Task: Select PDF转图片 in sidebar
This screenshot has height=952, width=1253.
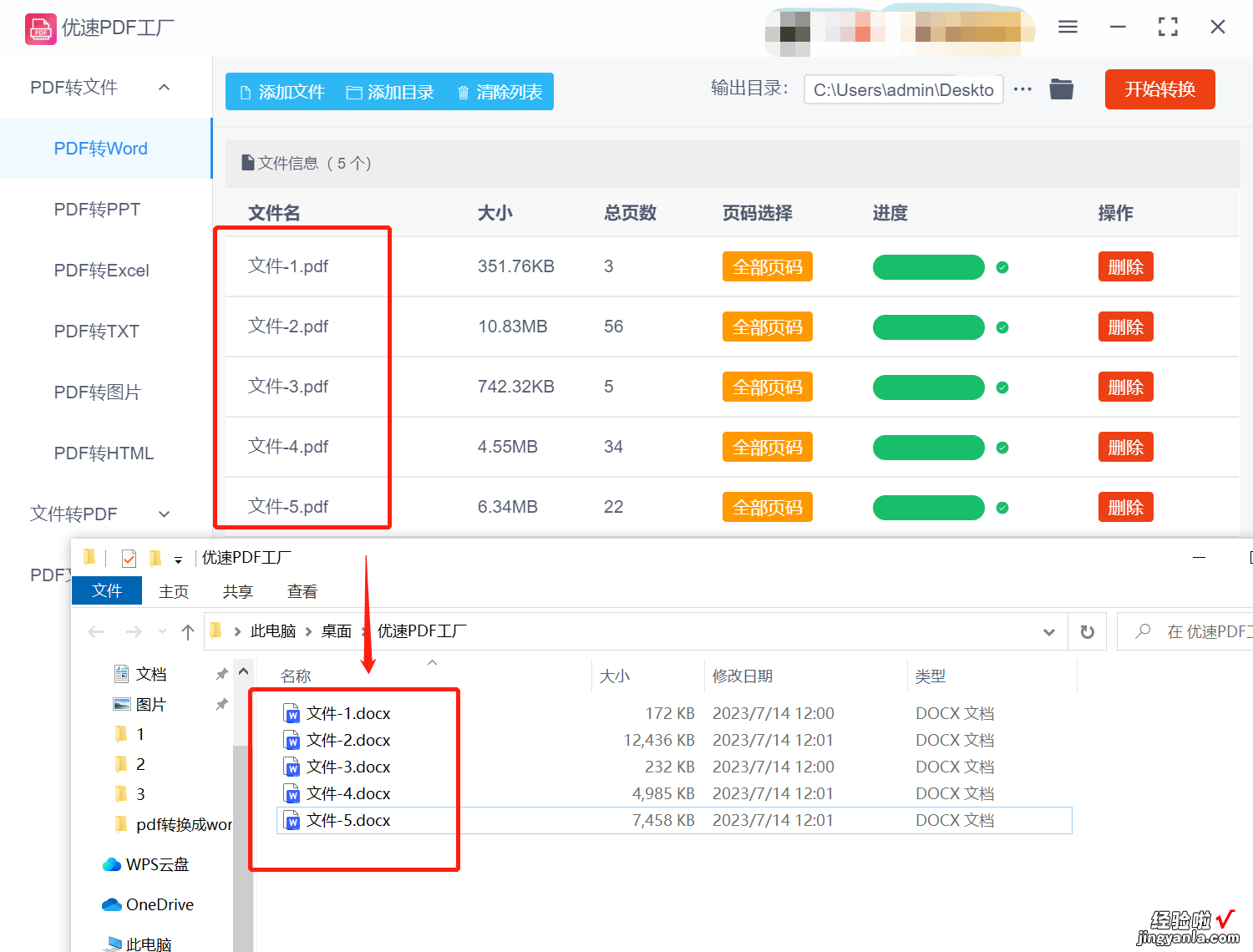Action: coord(98,392)
